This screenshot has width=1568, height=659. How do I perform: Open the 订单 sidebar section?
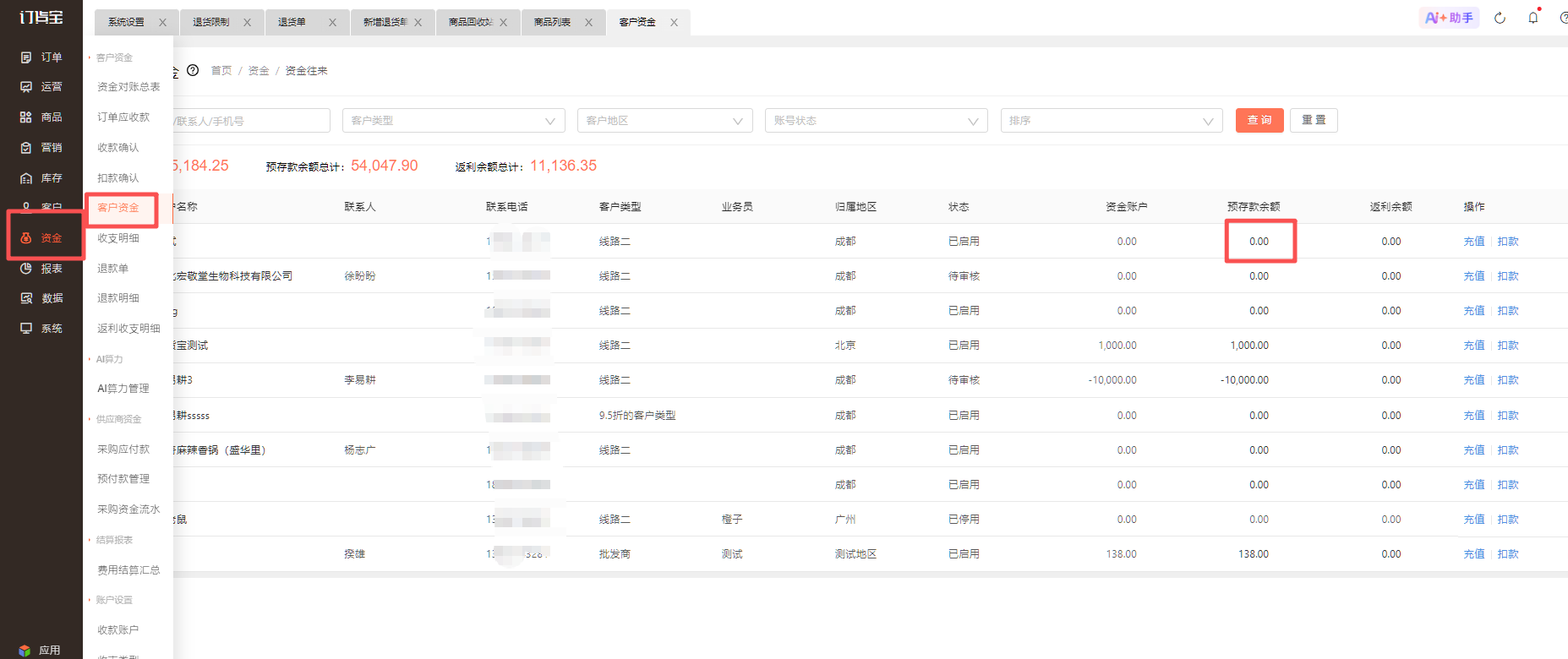coord(41,57)
